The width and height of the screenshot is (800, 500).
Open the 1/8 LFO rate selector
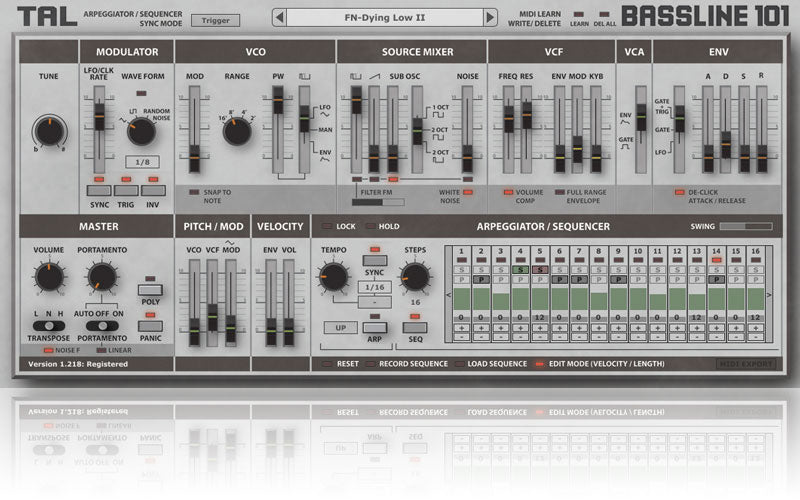[x=142, y=162]
